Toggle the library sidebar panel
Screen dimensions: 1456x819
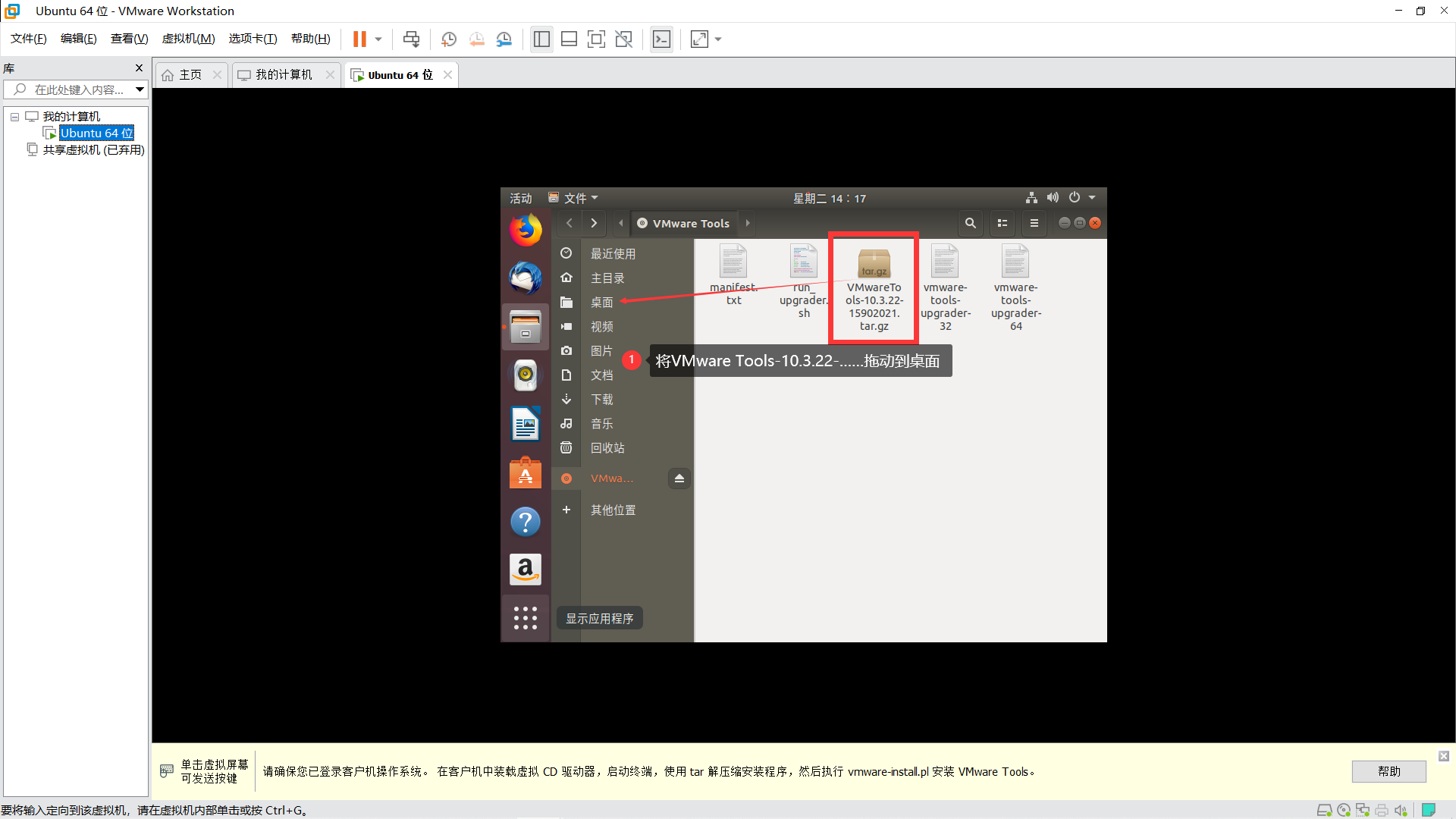click(x=541, y=39)
